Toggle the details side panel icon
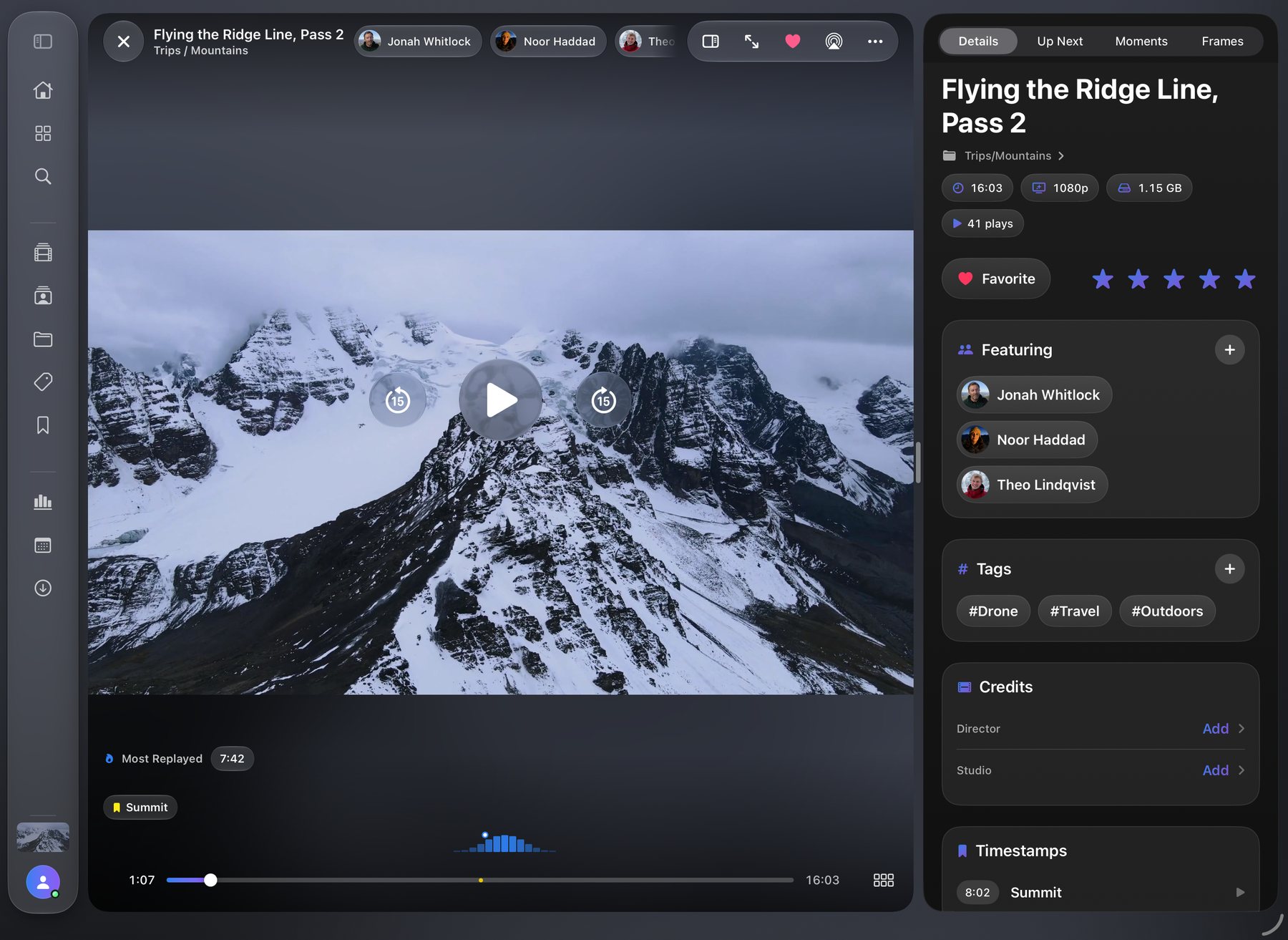The image size is (1288, 940). [711, 42]
